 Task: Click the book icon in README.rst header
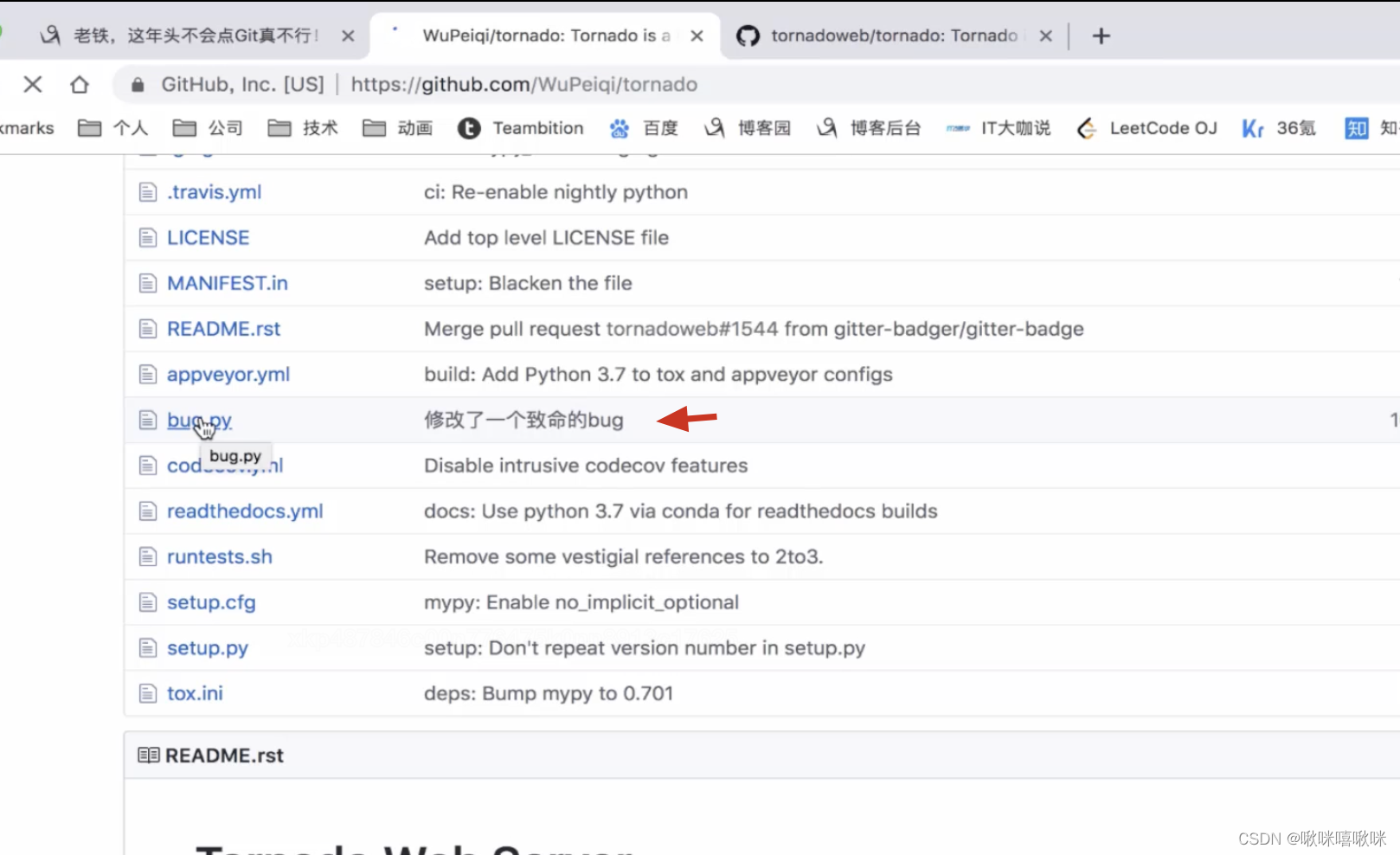pyautogui.click(x=149, y=755)
